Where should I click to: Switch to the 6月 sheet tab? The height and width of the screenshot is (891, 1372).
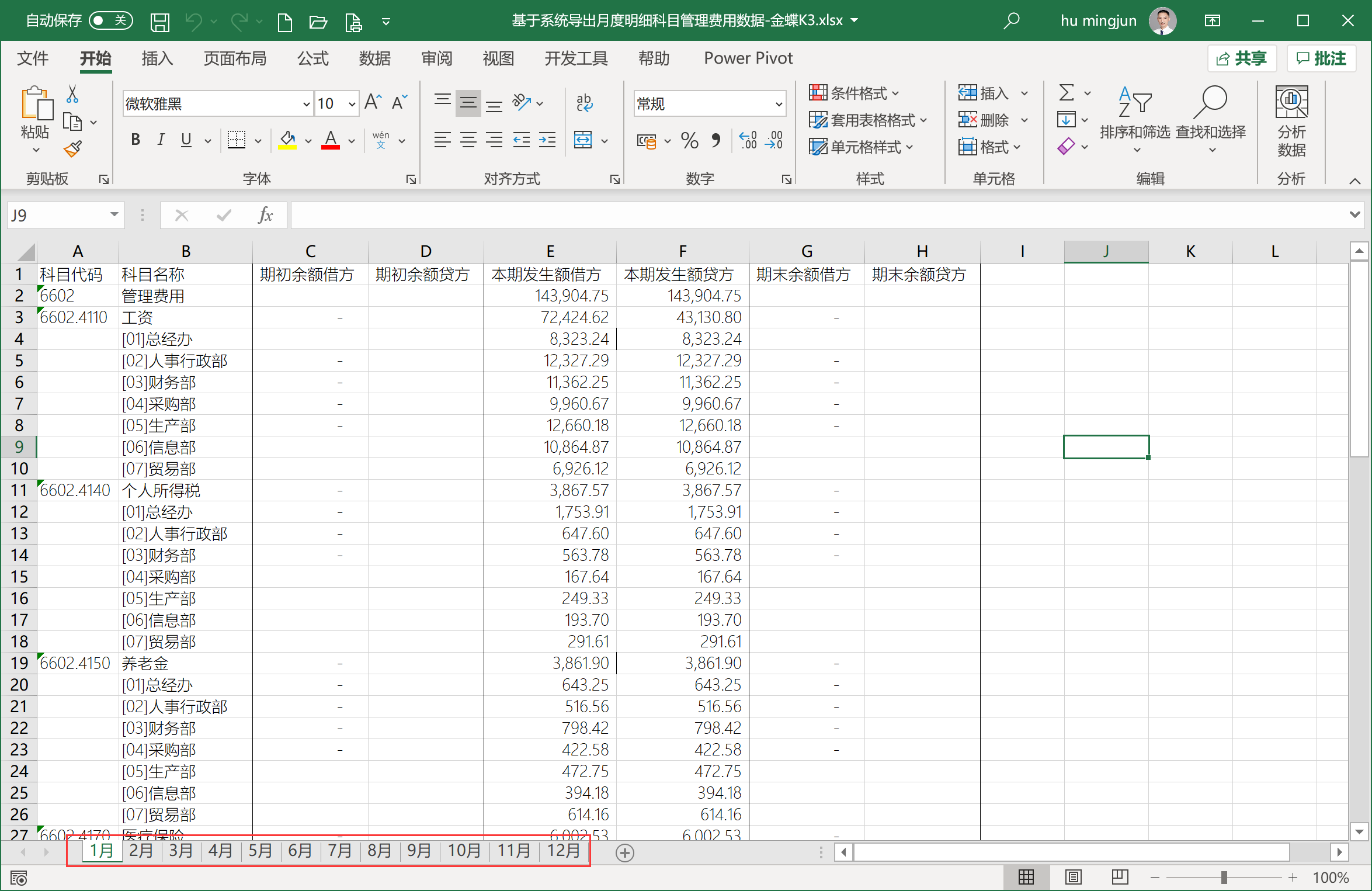300,851
